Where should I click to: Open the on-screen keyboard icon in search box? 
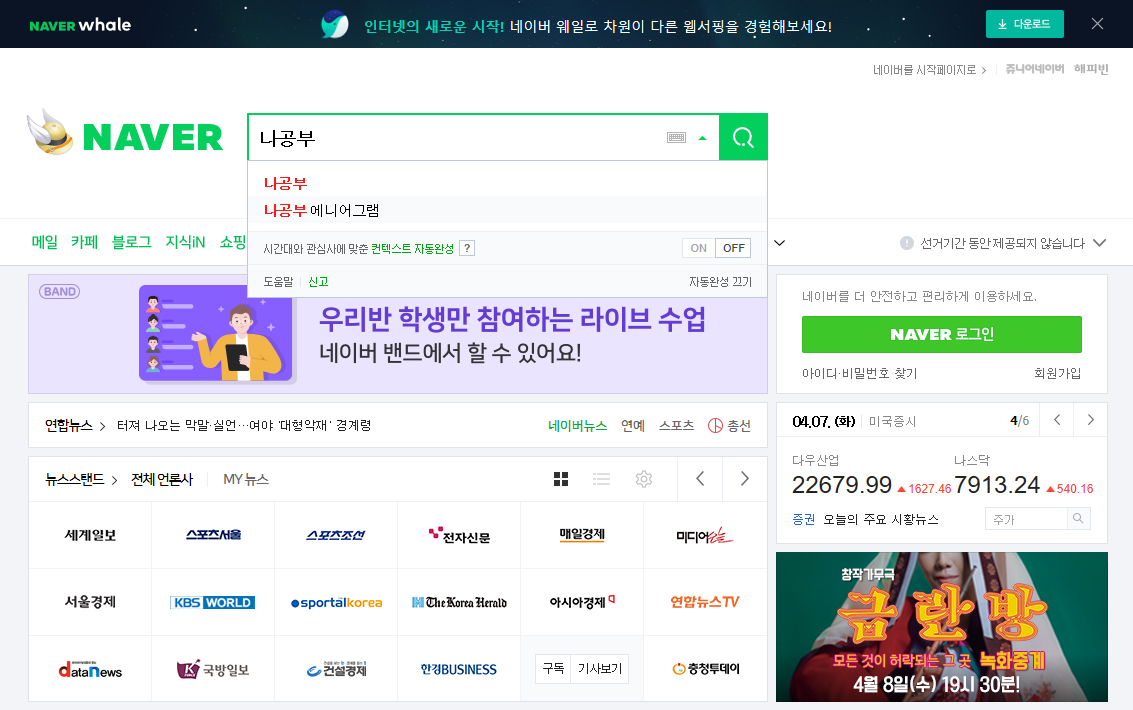(676, 137)
